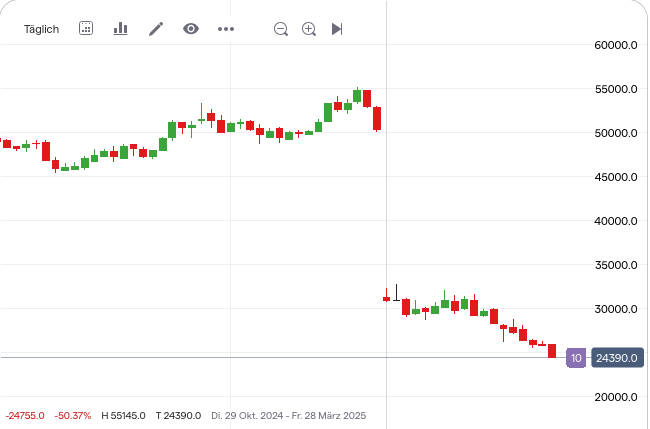This screenshot has height=429, width=650.
Task: Zoom out with the minus magnifier
Action: point(281,29)
